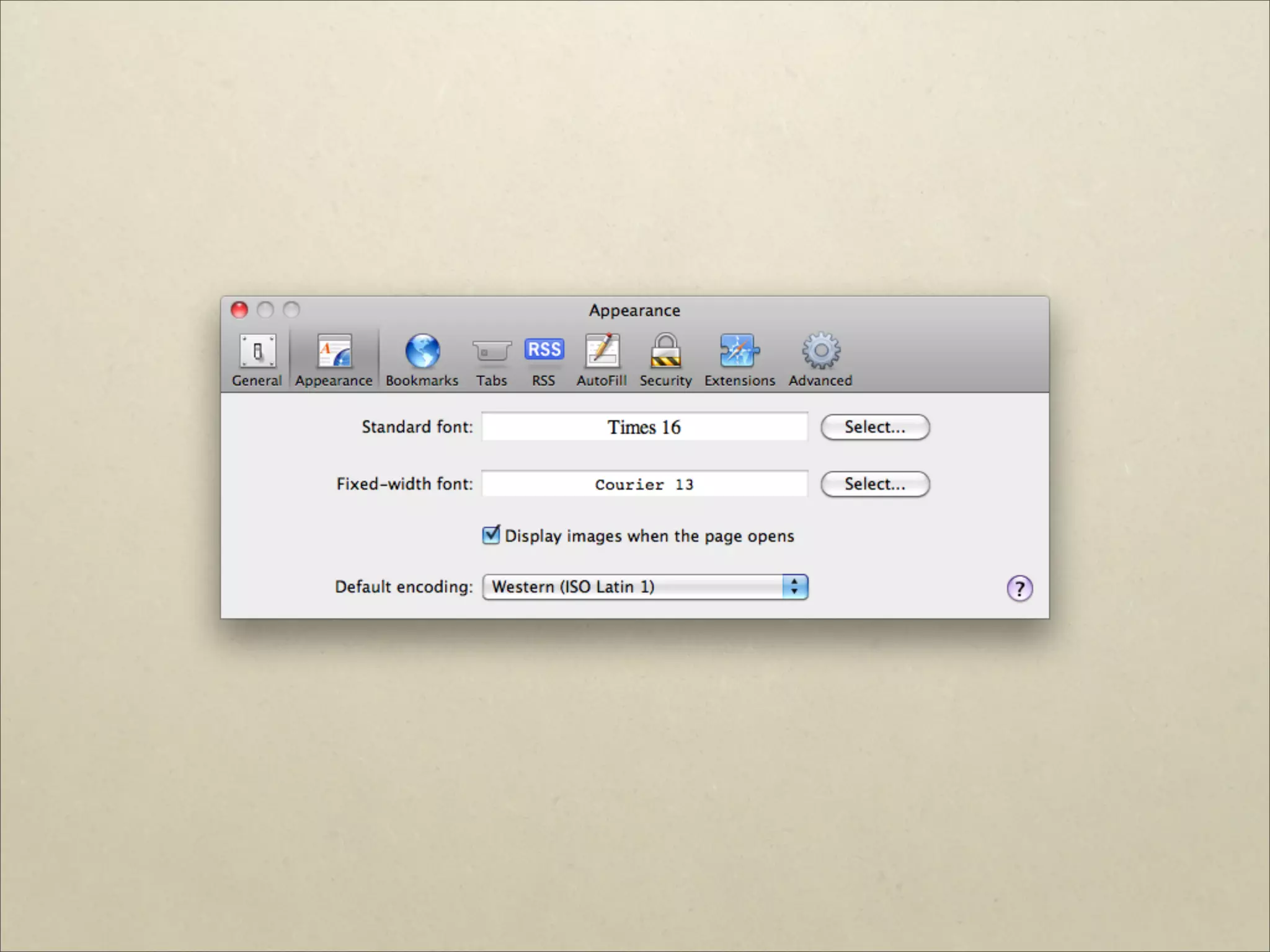
Task: Open the Extensions puzzle-piece icon
Action: 739,351
